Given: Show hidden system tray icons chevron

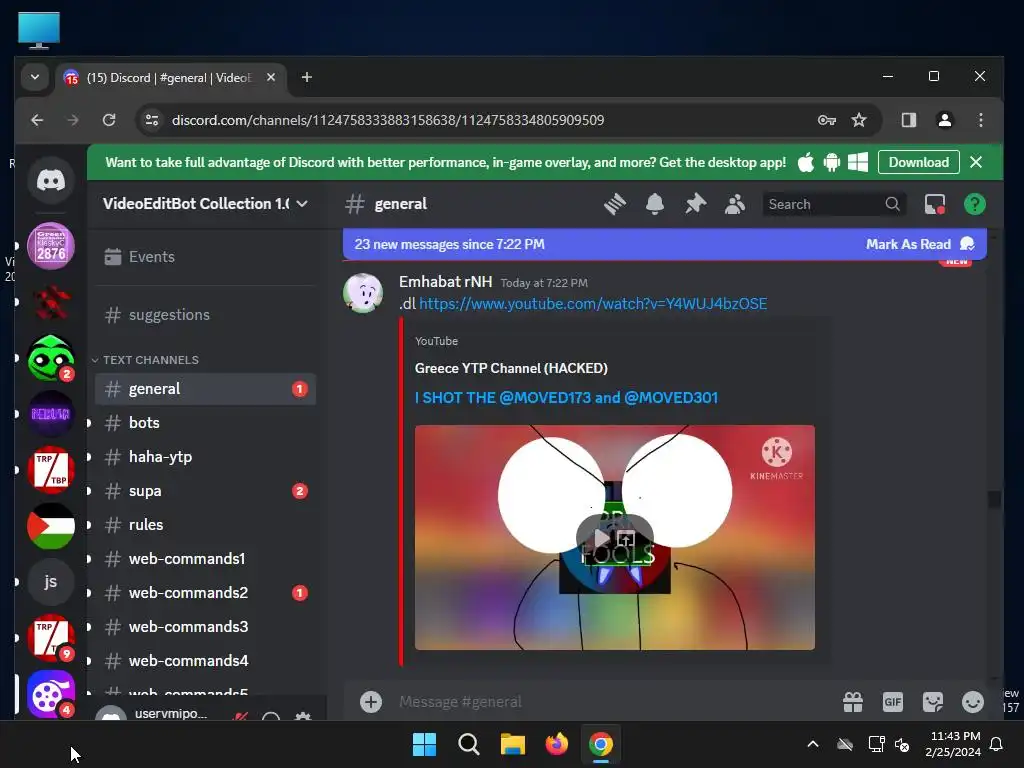Looking at the screenshot, I should click(813, 744).
